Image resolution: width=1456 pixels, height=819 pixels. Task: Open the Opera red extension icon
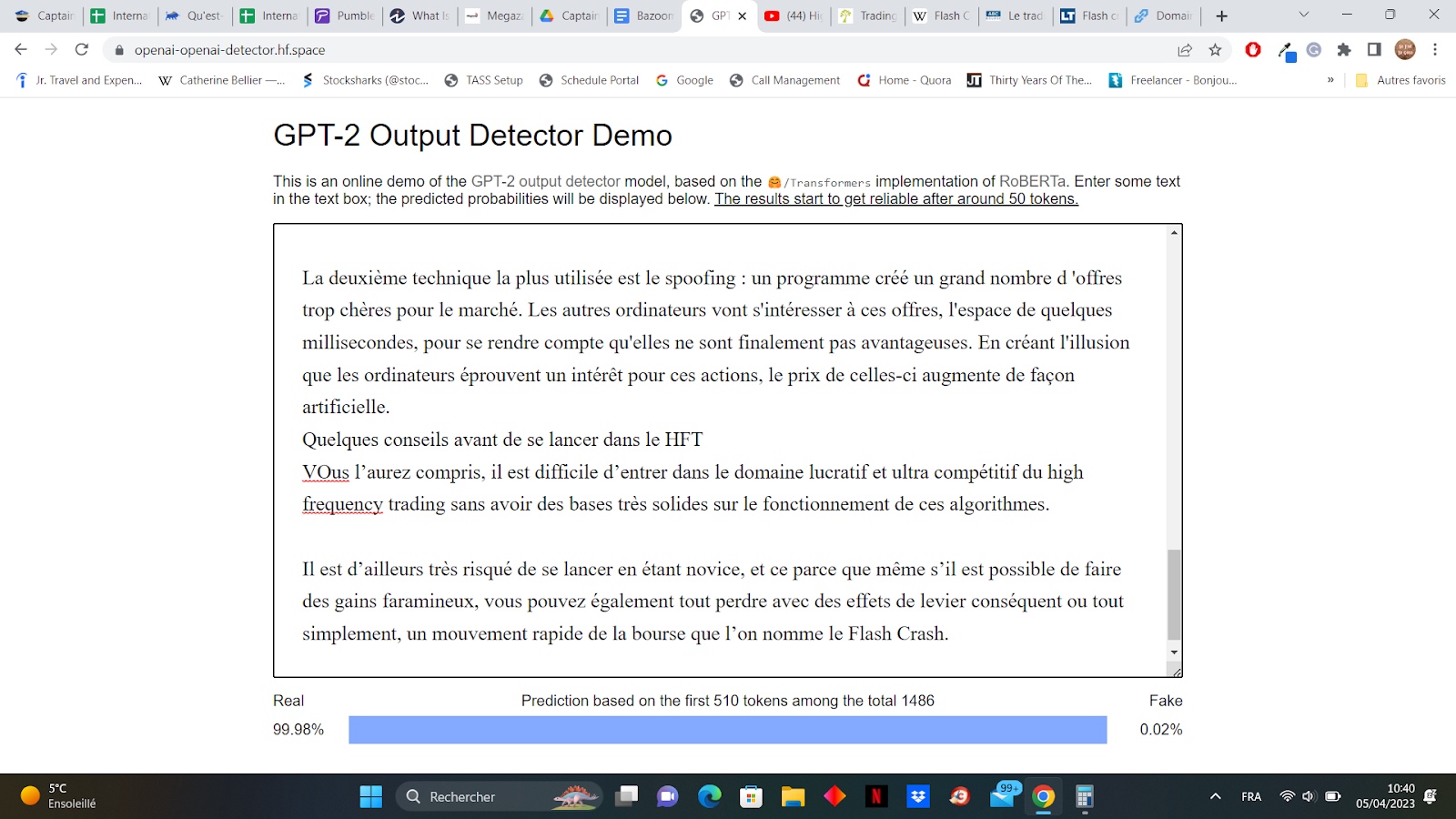click(x=1253, y=50)
